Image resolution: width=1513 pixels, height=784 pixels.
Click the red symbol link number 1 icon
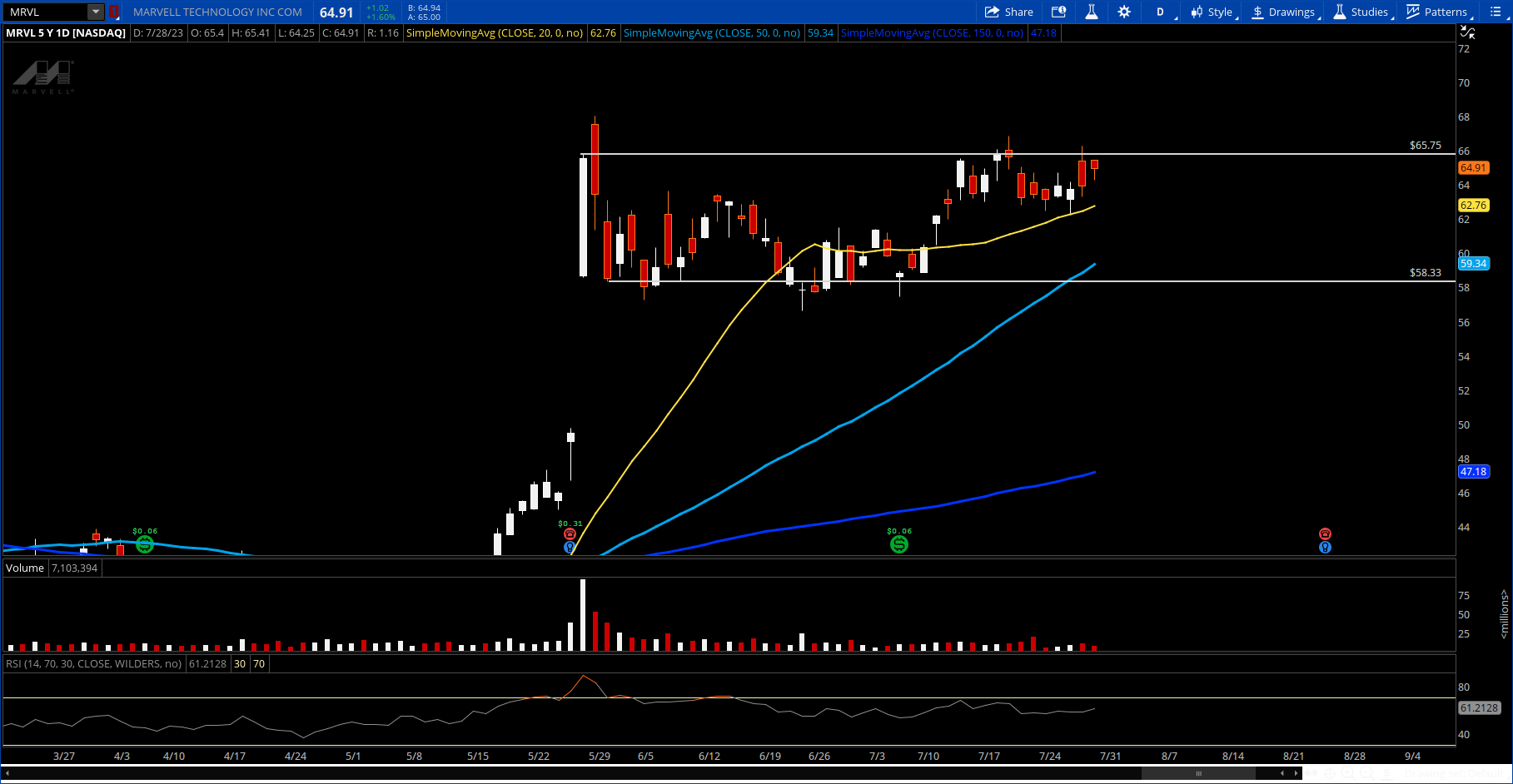pyautogui.click(x=114, y=12)
